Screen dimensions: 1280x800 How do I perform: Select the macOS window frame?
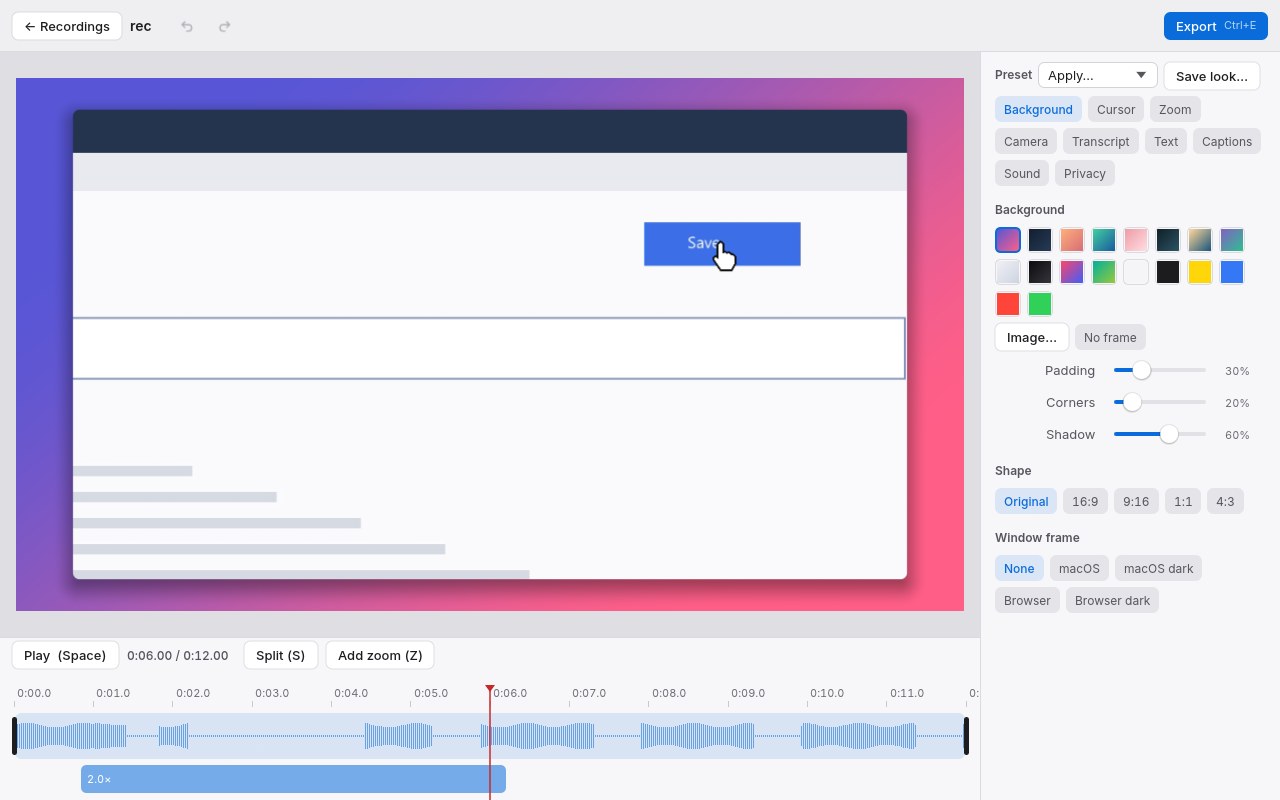(1079, 568)
